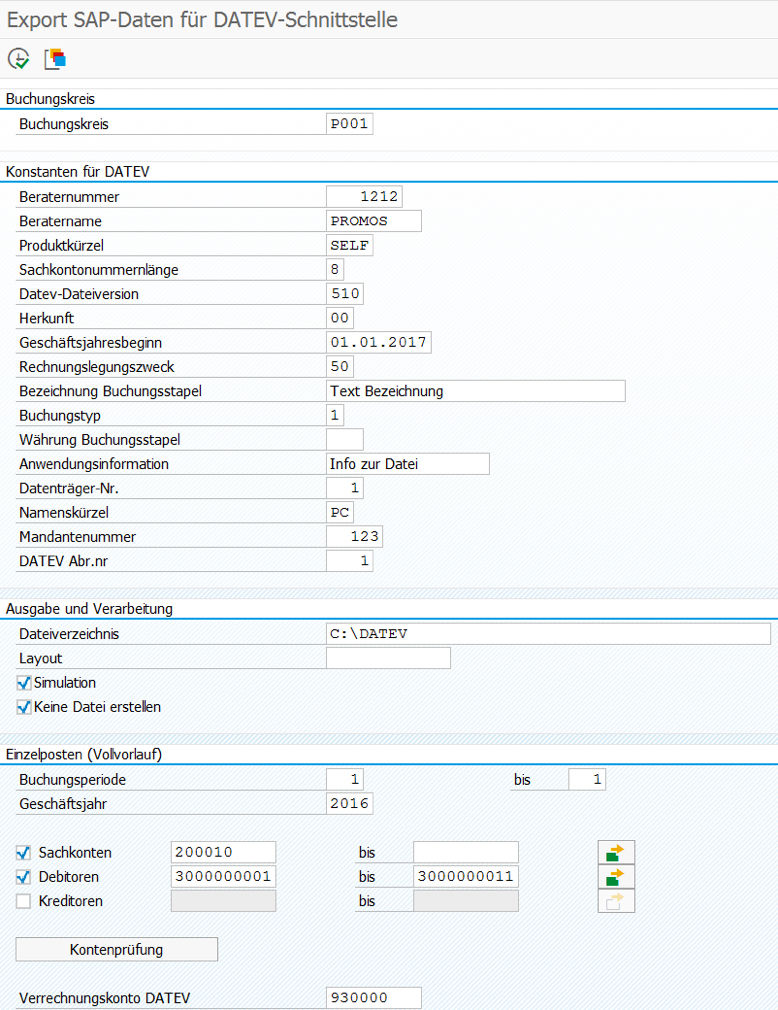Toggle the Keine Datei erstellen checkbox

point(25,707)
